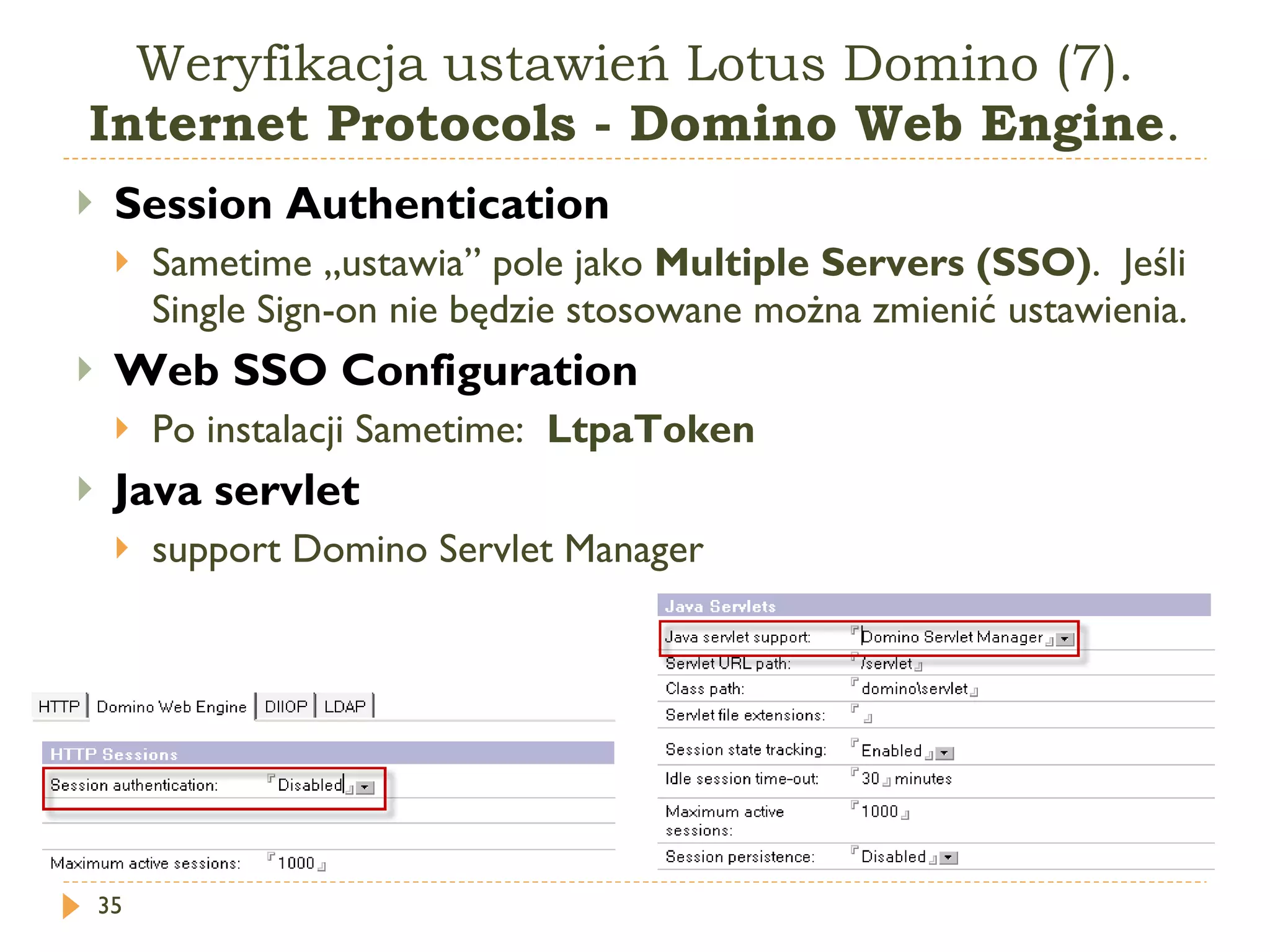
Task: Click the slide number 35
Action: pyautogui.click(x=110, y=906)
